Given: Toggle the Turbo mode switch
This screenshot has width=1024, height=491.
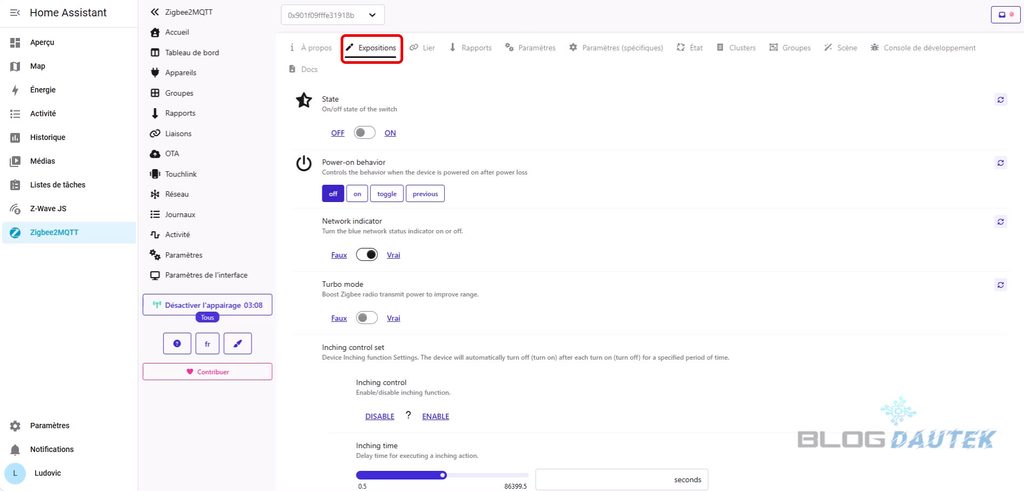Looking at the screenshot, I should point(366,318).
